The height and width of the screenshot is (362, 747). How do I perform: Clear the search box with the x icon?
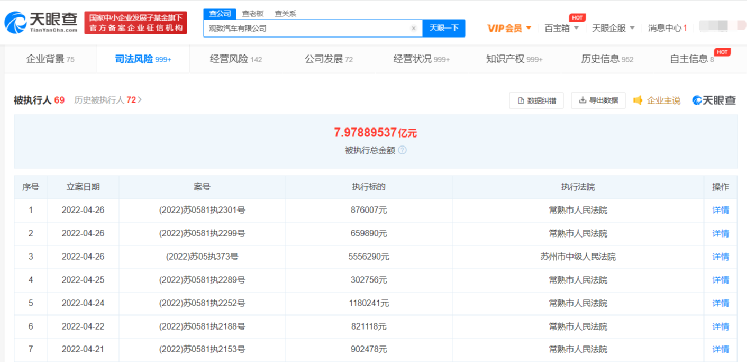point(414,28)
